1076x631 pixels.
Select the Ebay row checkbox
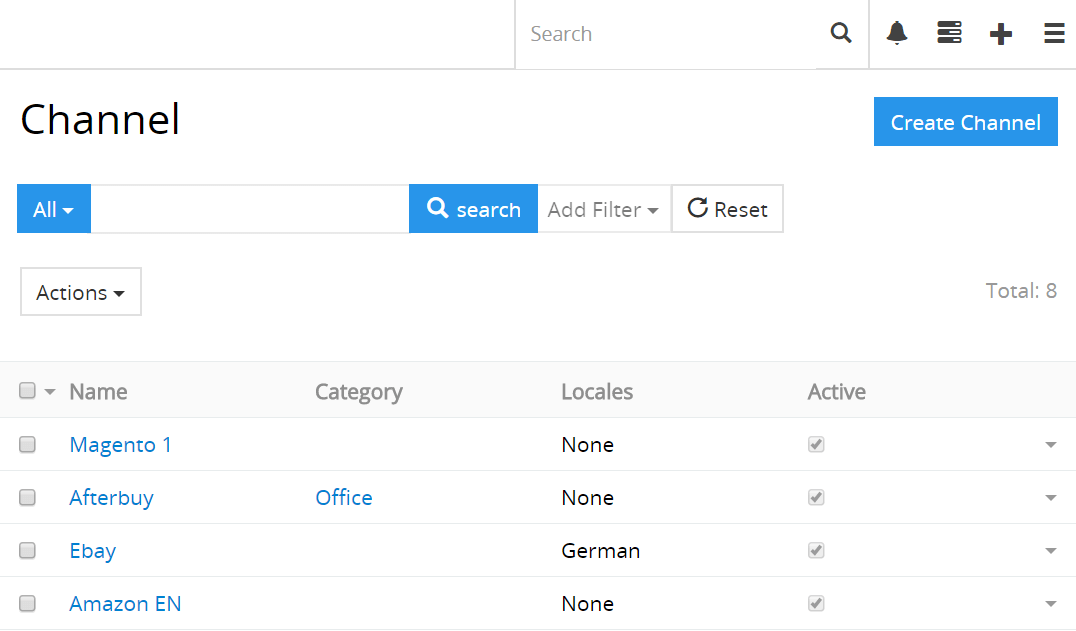click(28, 551)
